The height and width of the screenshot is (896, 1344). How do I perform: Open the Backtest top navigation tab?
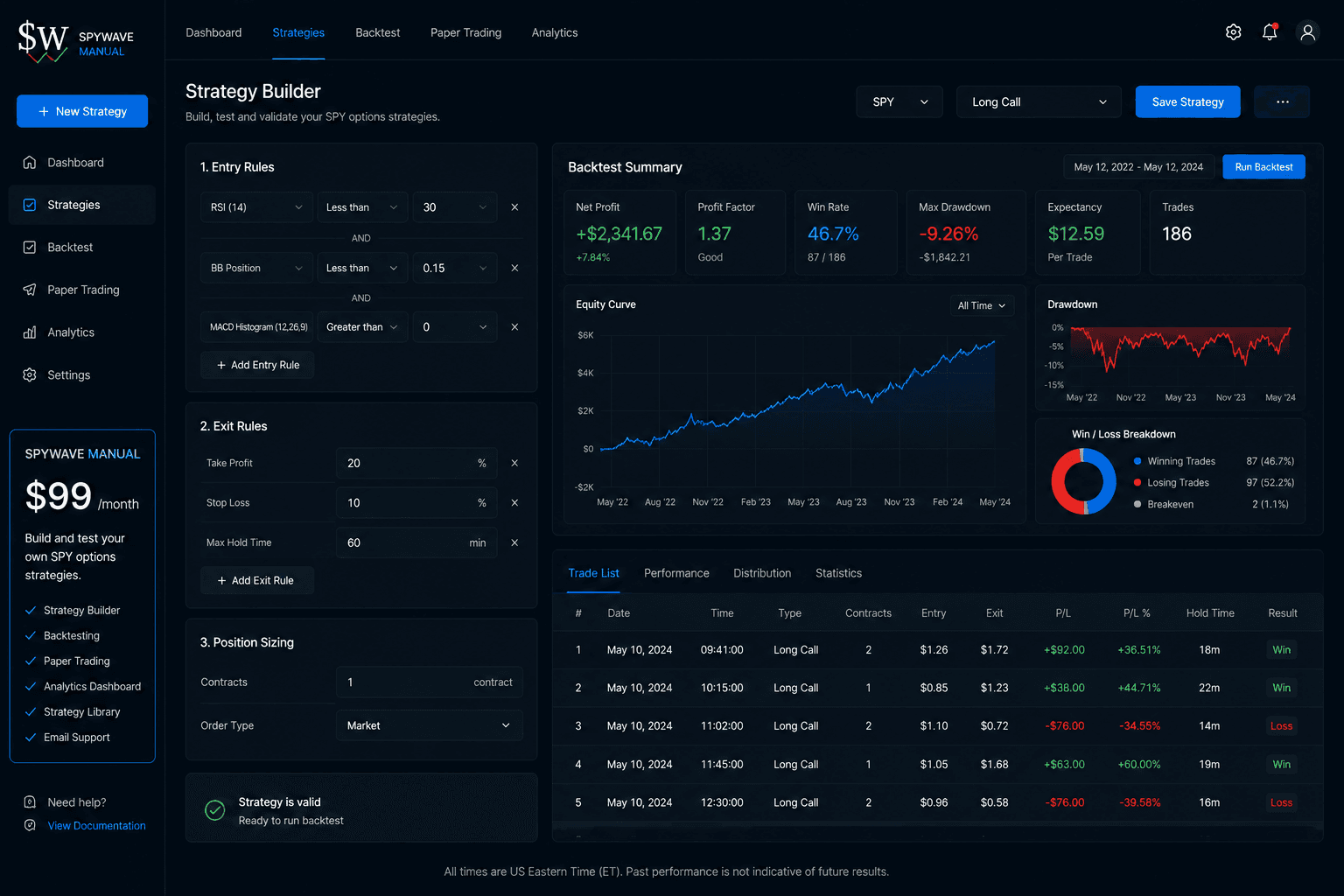pos(377,32)
